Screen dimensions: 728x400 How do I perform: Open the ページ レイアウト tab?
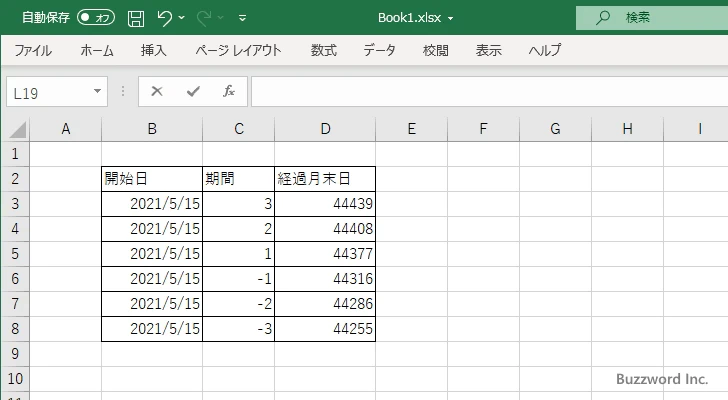coord(238,50)
